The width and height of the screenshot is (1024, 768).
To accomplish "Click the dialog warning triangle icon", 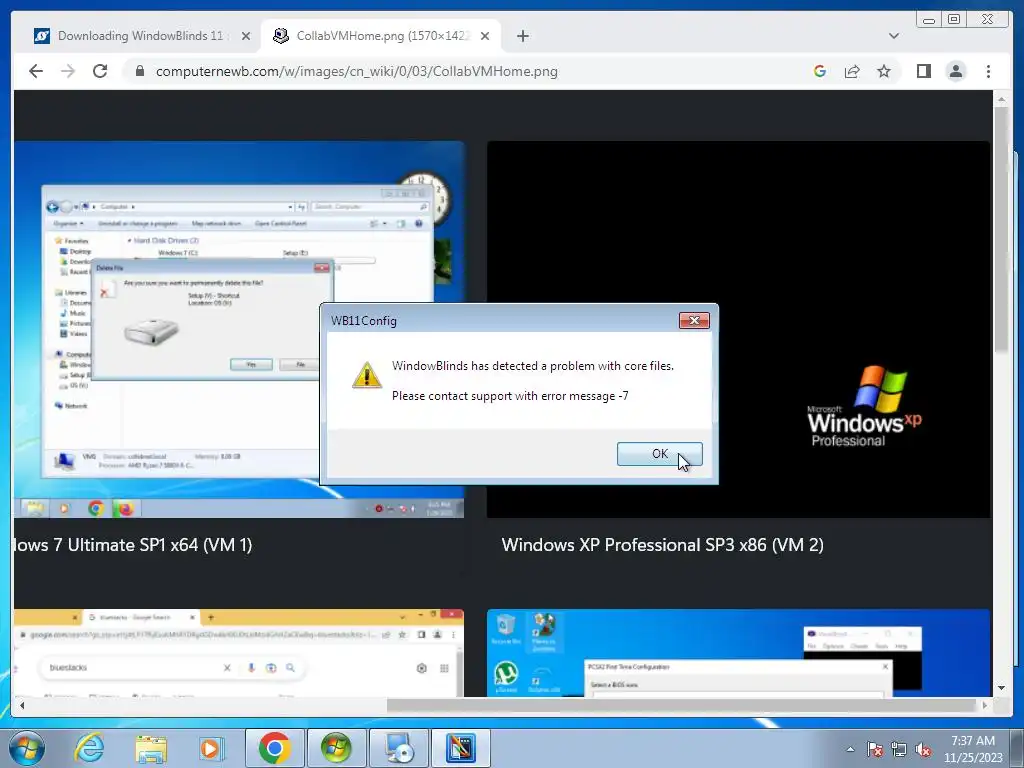I will click(367, 375).
